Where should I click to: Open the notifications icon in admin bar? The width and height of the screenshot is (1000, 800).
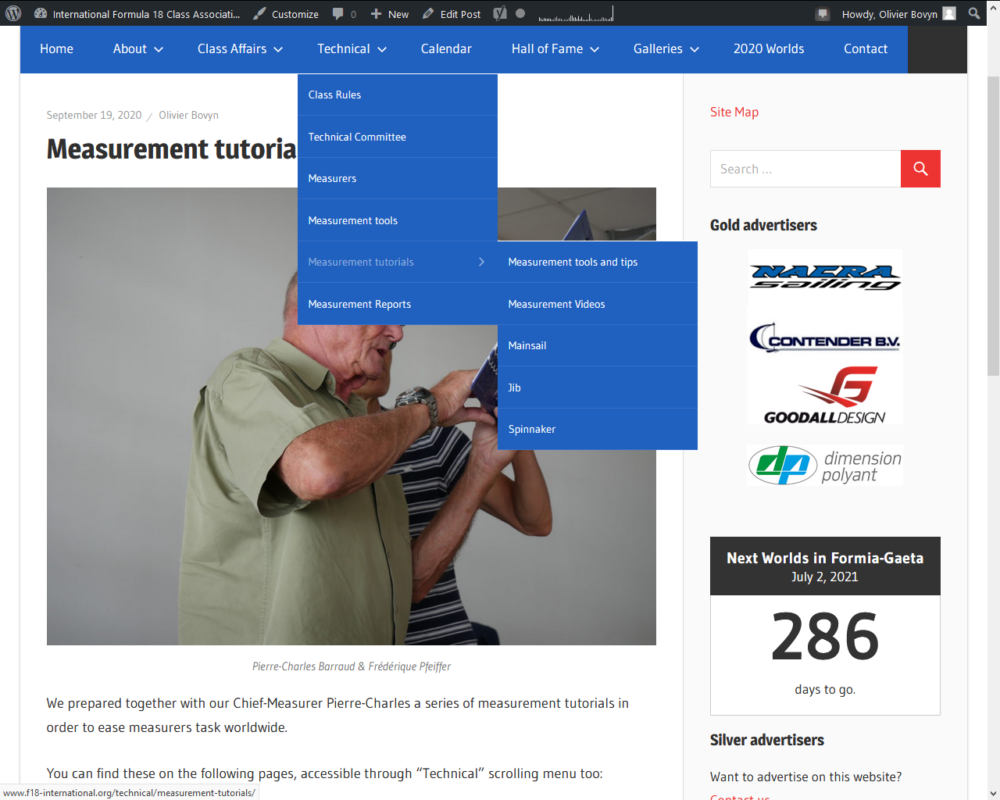click(822, 14)
